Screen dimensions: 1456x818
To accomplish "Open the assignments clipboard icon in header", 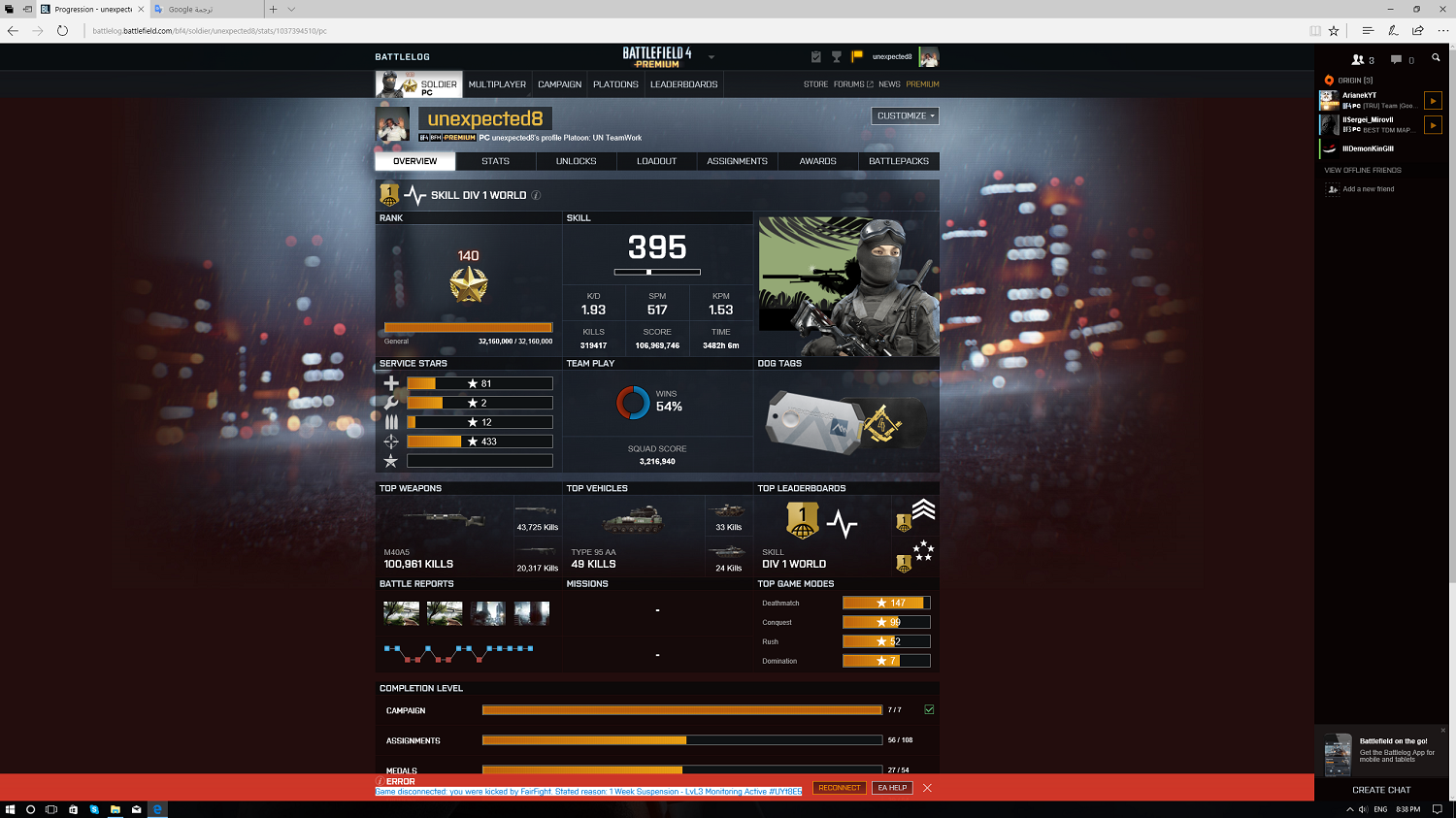I will pos(815,56).
